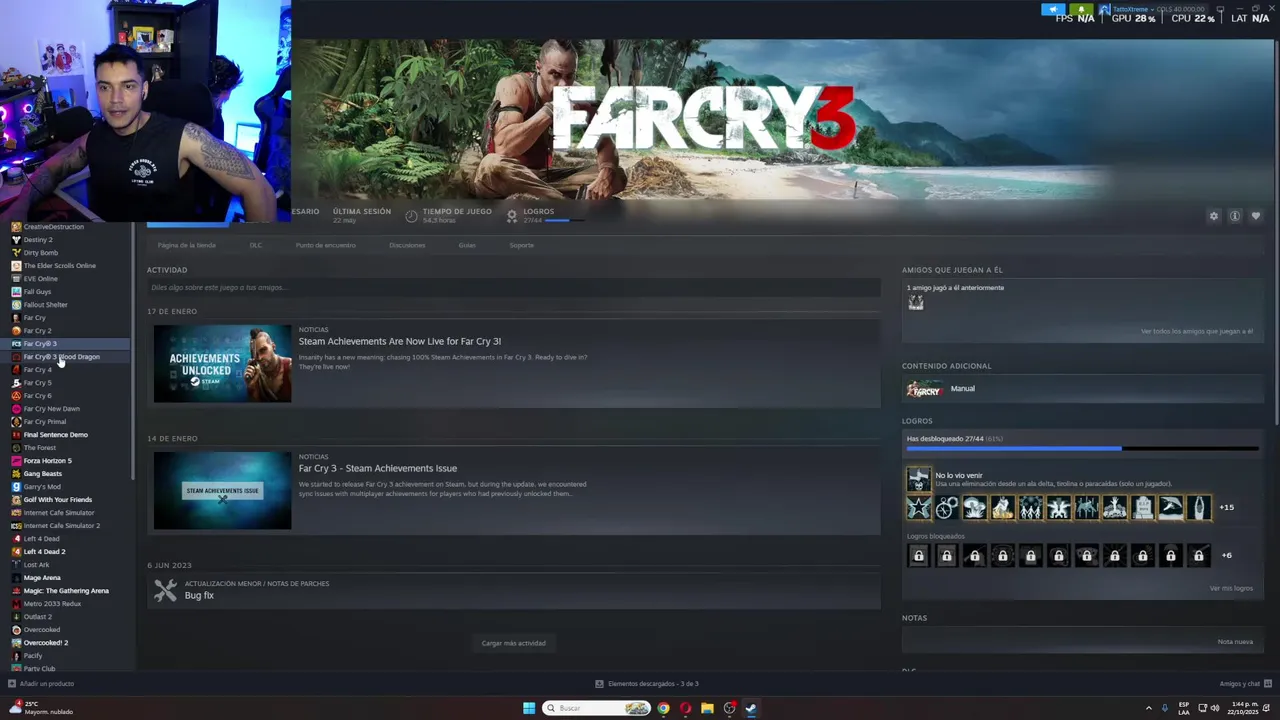Open Achievements Are Now Live news thumbnail
This screenshot has width=1280, height=720.
click(x=222, y=364)
